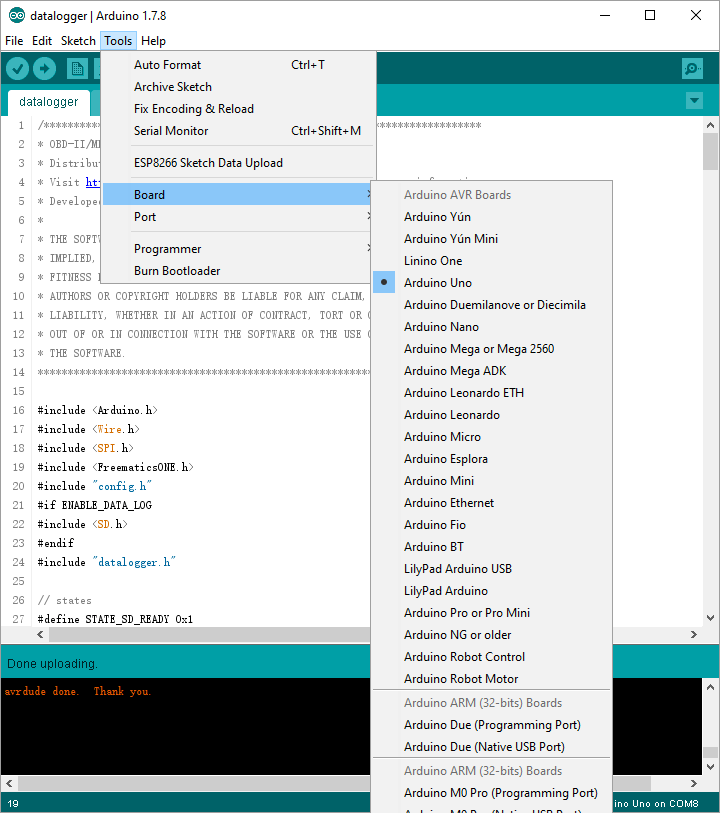Select Fix Encoding & Reload
This screenshot has width=720, height=813.
click(238, 109)
